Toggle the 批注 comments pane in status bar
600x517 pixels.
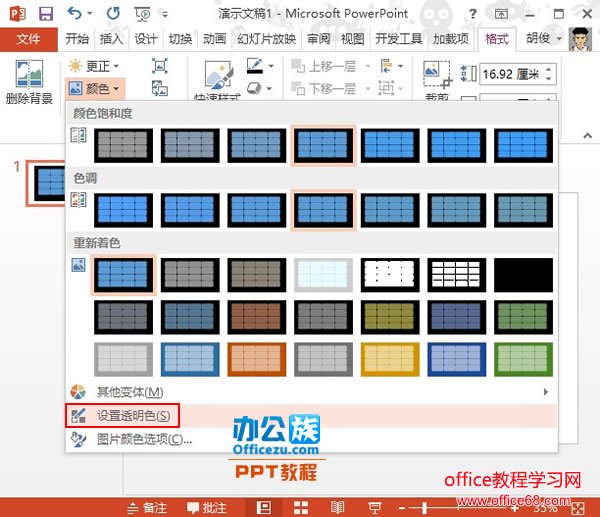click(207, 508)
